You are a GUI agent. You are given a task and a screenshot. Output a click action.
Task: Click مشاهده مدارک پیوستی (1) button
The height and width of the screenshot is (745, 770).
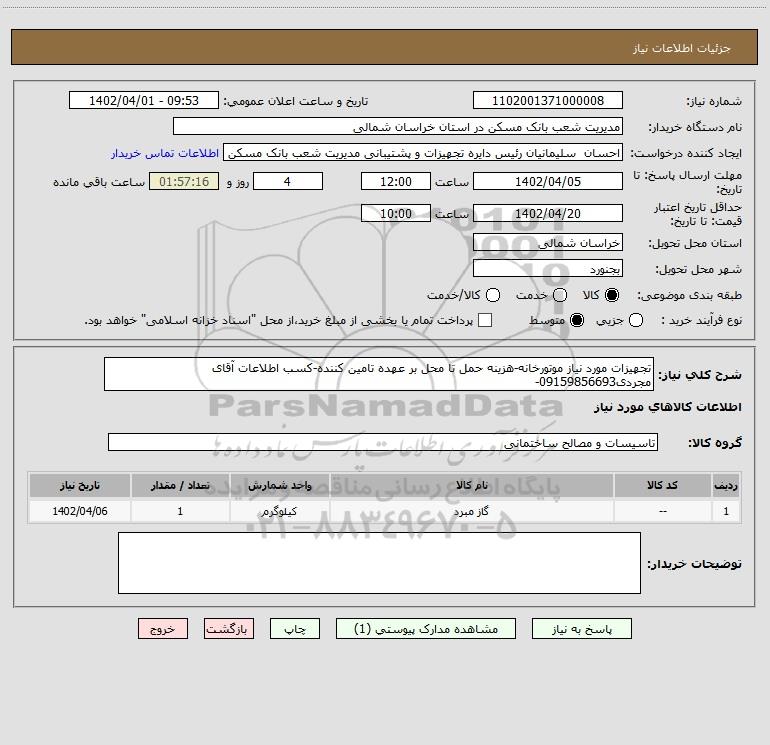pos(426,629)
